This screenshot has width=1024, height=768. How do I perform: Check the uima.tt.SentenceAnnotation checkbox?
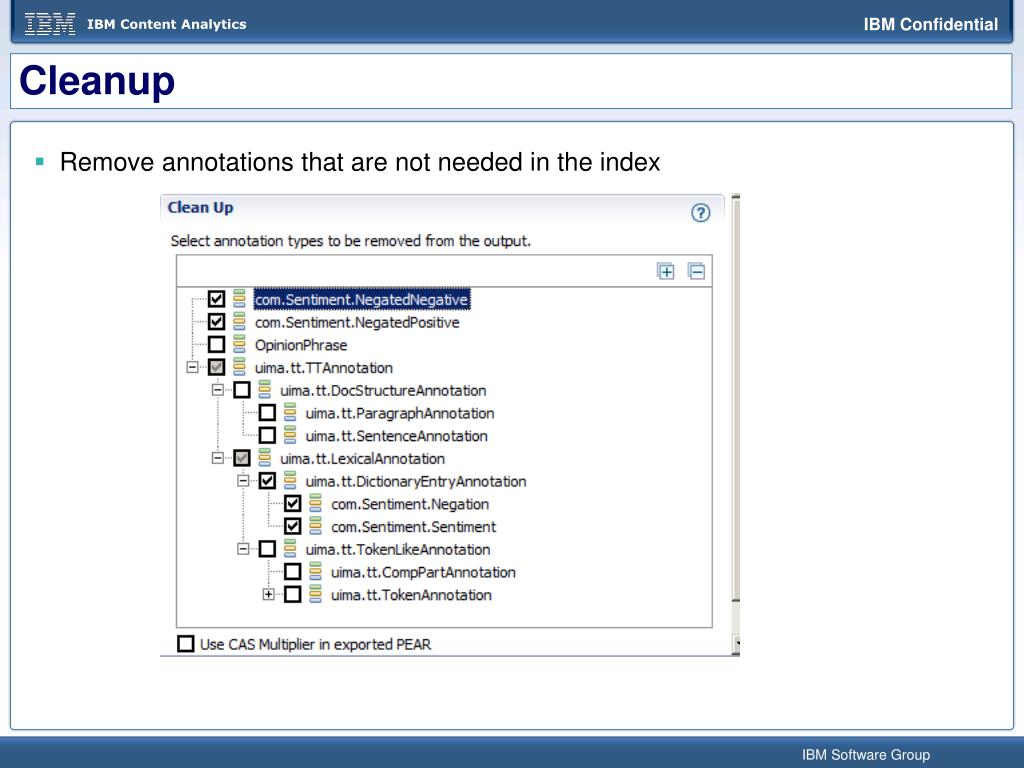[x=267, y=436]
